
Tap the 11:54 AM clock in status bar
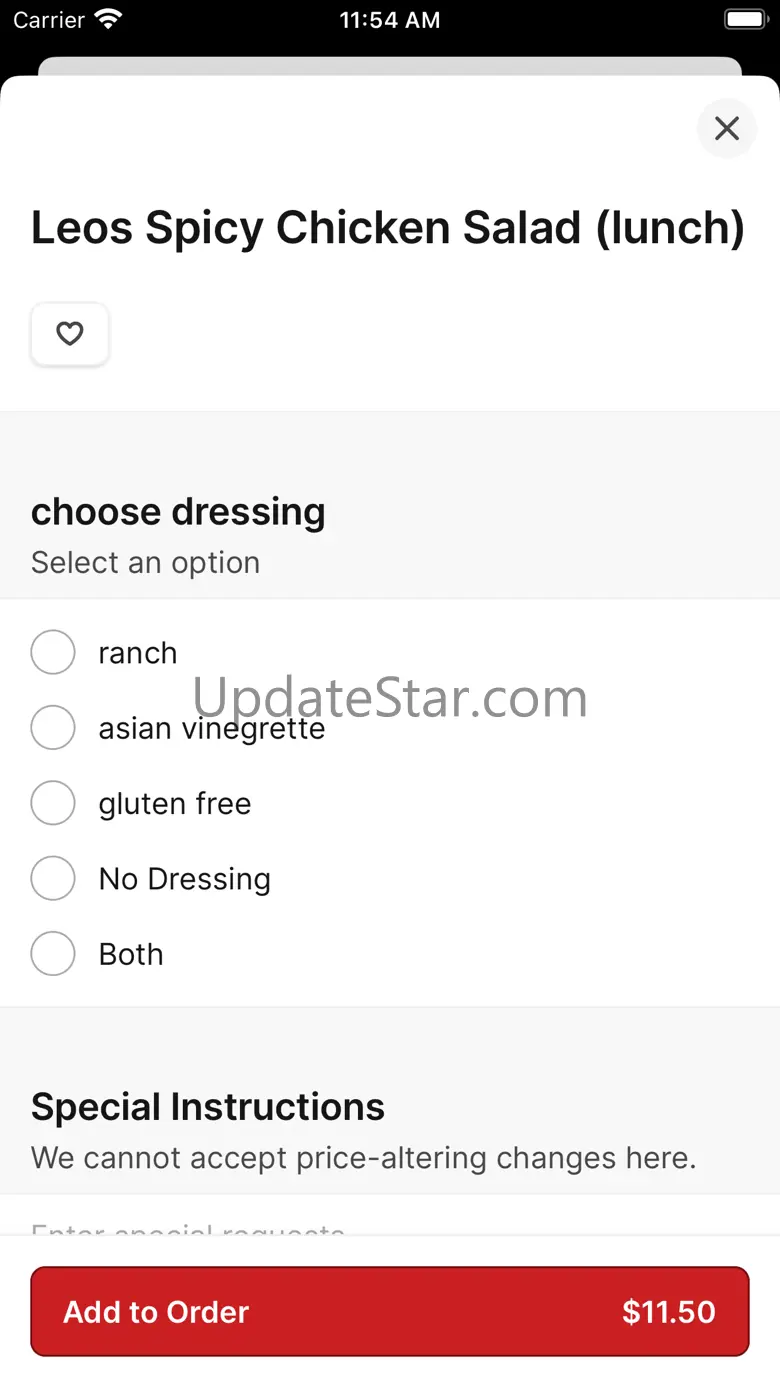[x=390, y=20]
